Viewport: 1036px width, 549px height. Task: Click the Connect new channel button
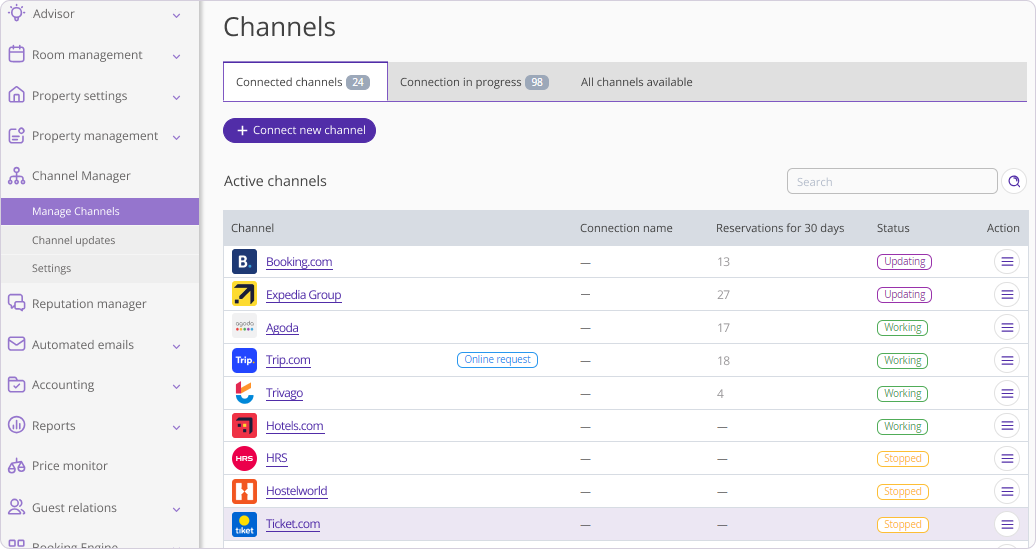click(299, 130)
